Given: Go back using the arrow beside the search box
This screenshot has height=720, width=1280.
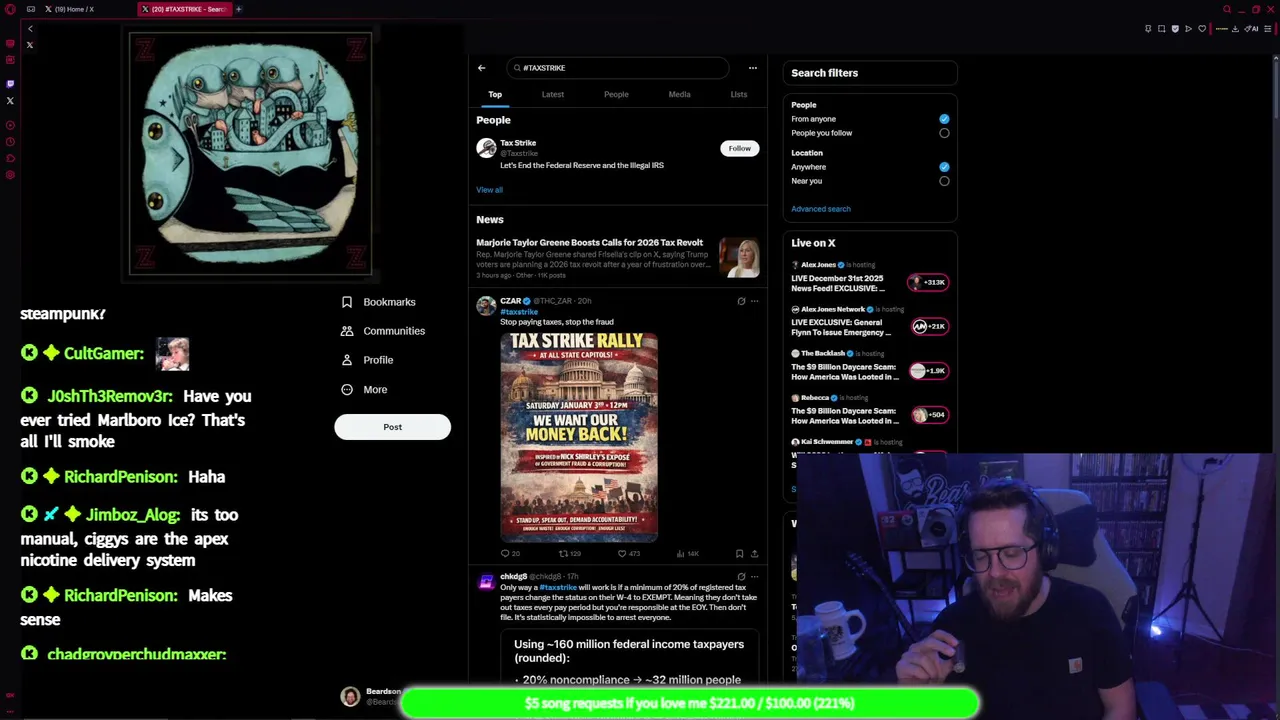Looking at the screenshot, I should [x=481, y=68].
